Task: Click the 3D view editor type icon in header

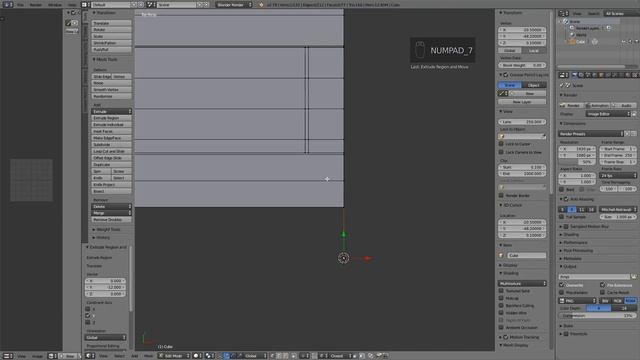Action: (x=89, y=356)
